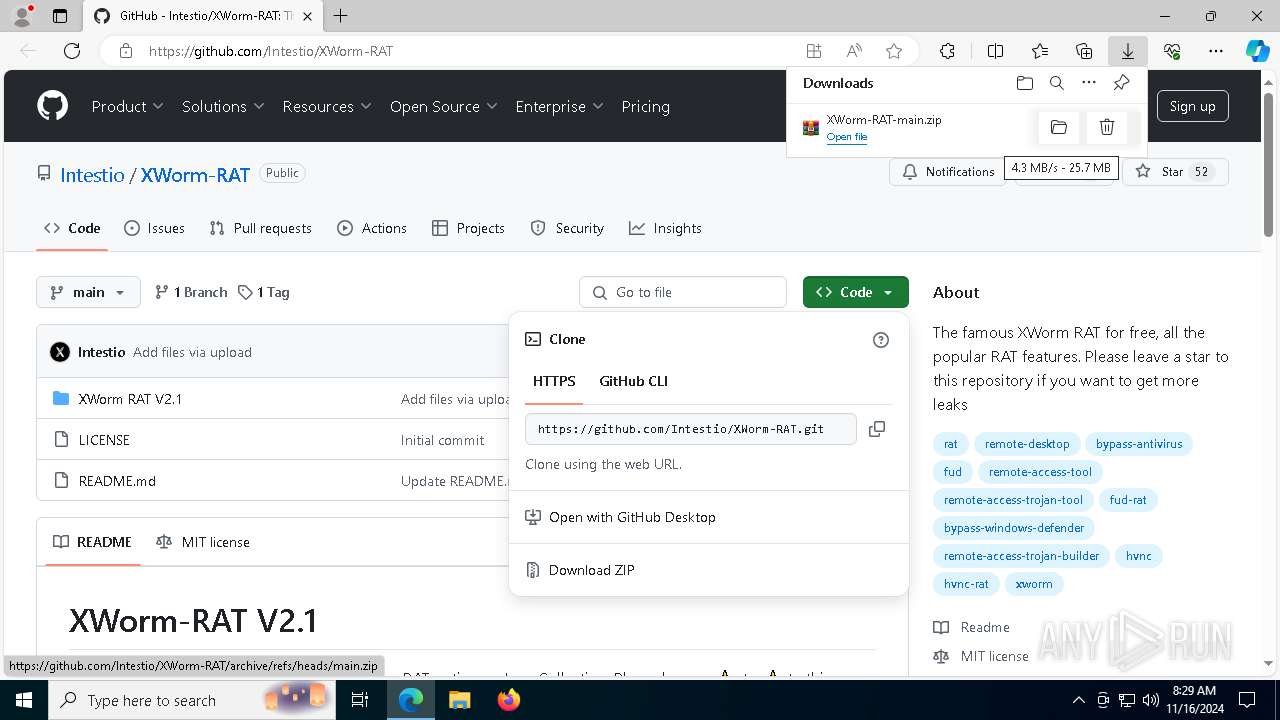Click the GitHub logo icon
1280x720 pixels.
point(52,106)
